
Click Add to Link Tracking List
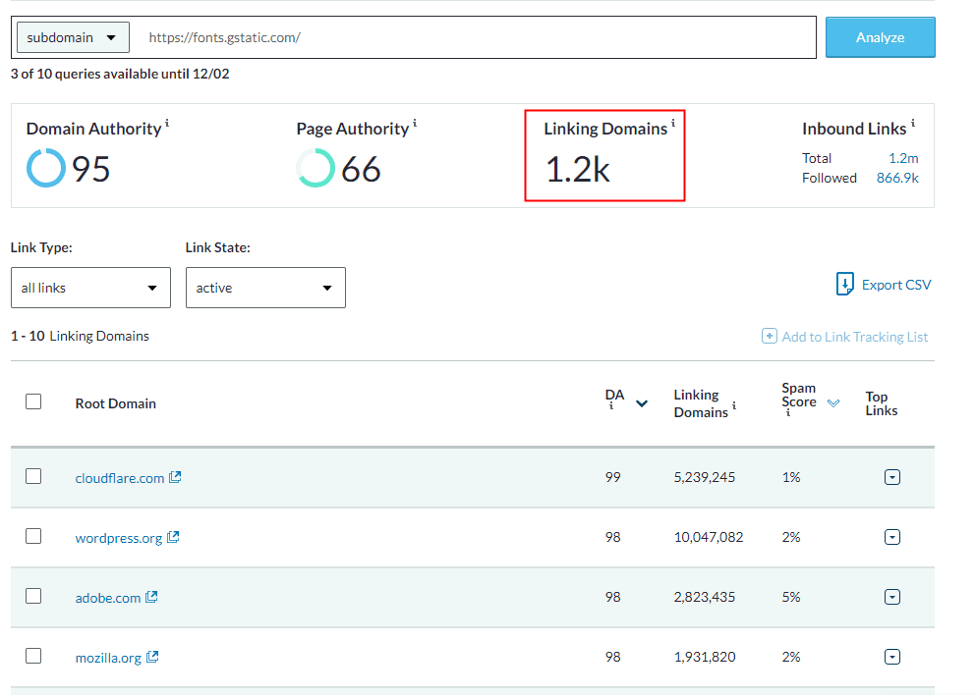pyautogui.click(x=855, y=337)
